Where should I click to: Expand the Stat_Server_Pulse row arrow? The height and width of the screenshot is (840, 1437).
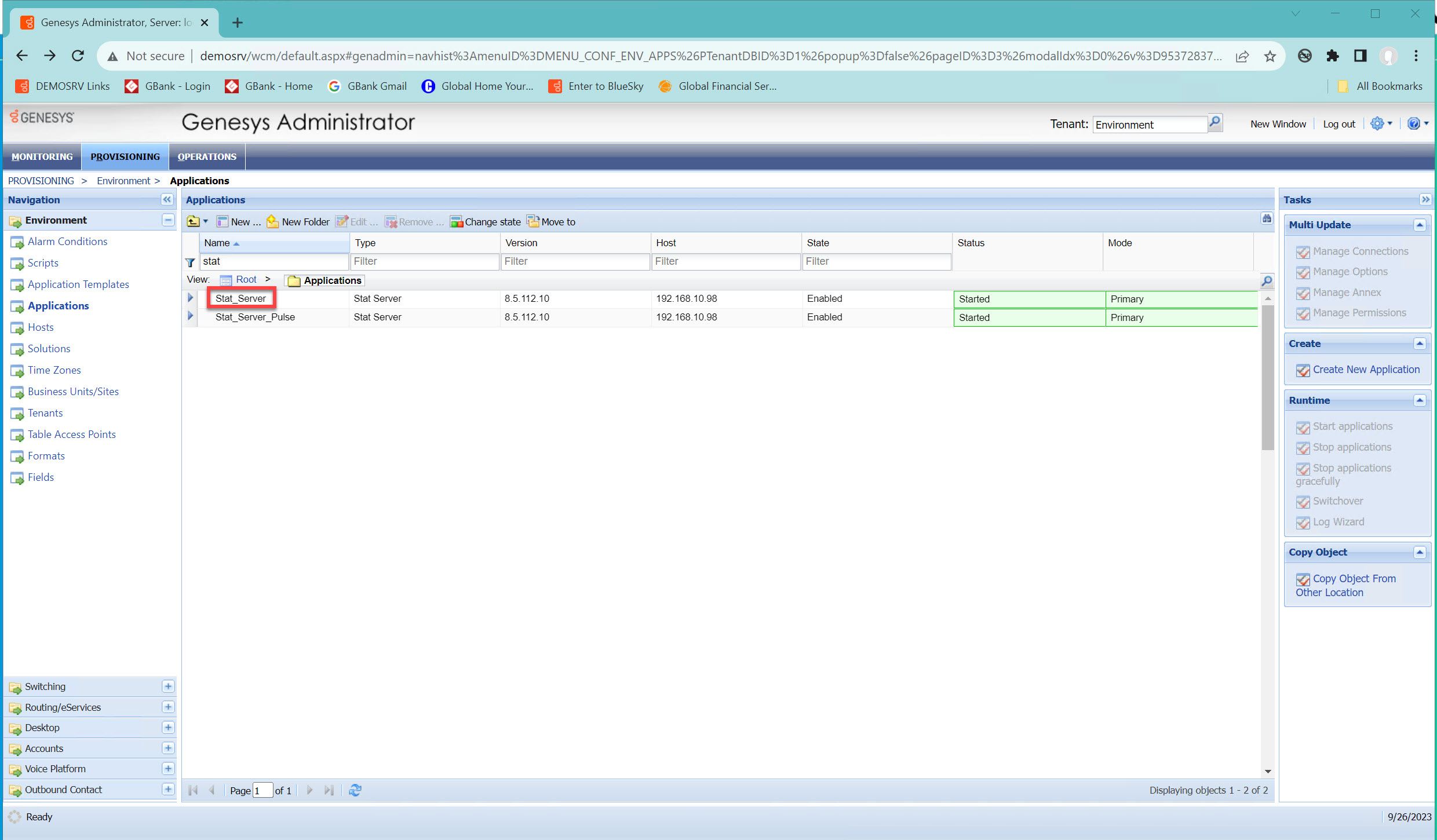[190, 316]
